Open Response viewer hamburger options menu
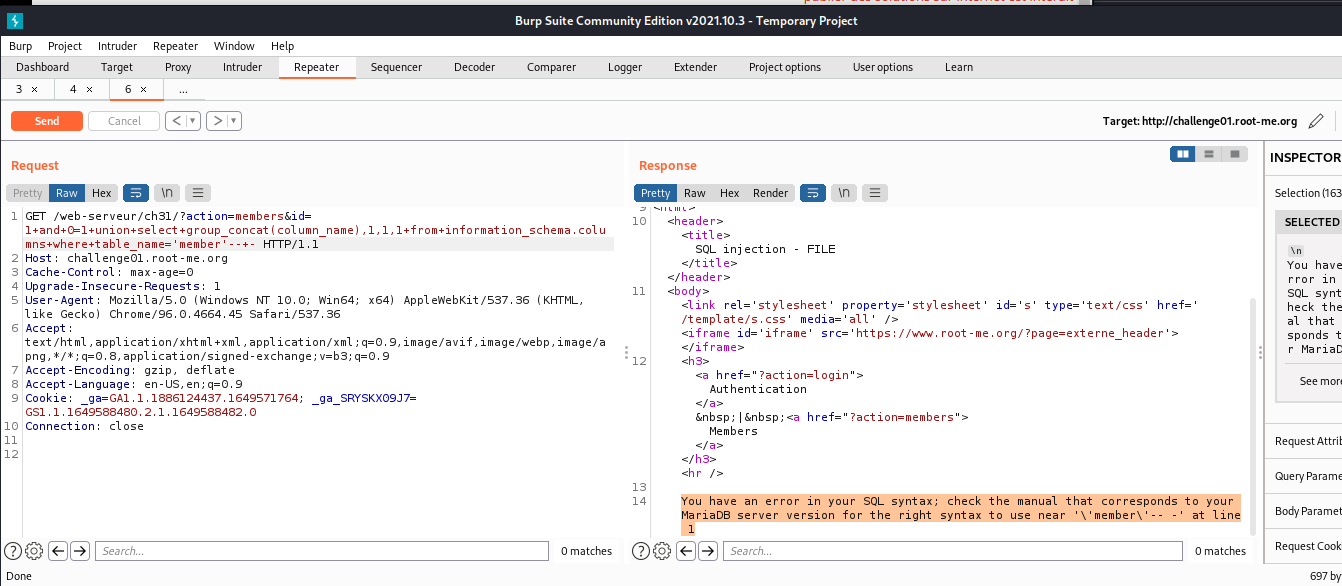The image size is (1342, 586). click(x=874, y=193)
